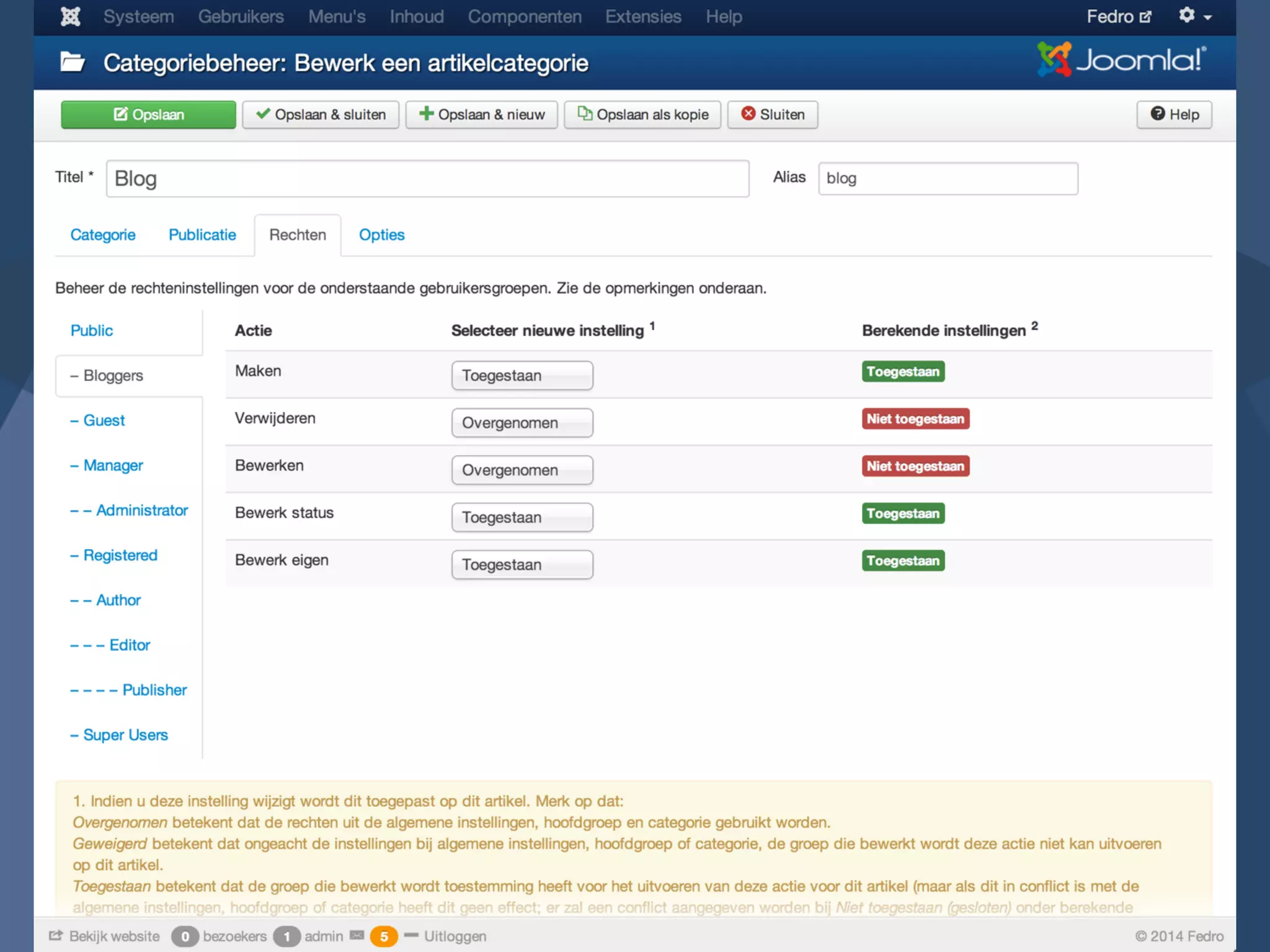Click the Joomla logo icon in top menu

pos(70,17)
